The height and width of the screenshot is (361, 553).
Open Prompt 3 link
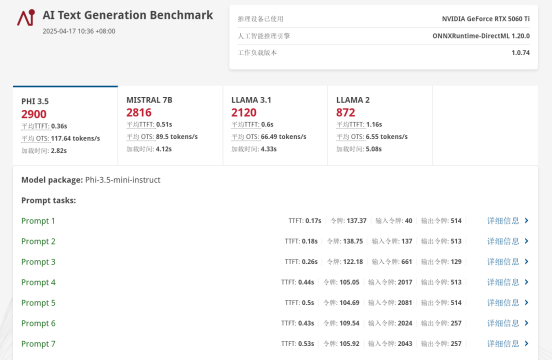click(38, 262)
